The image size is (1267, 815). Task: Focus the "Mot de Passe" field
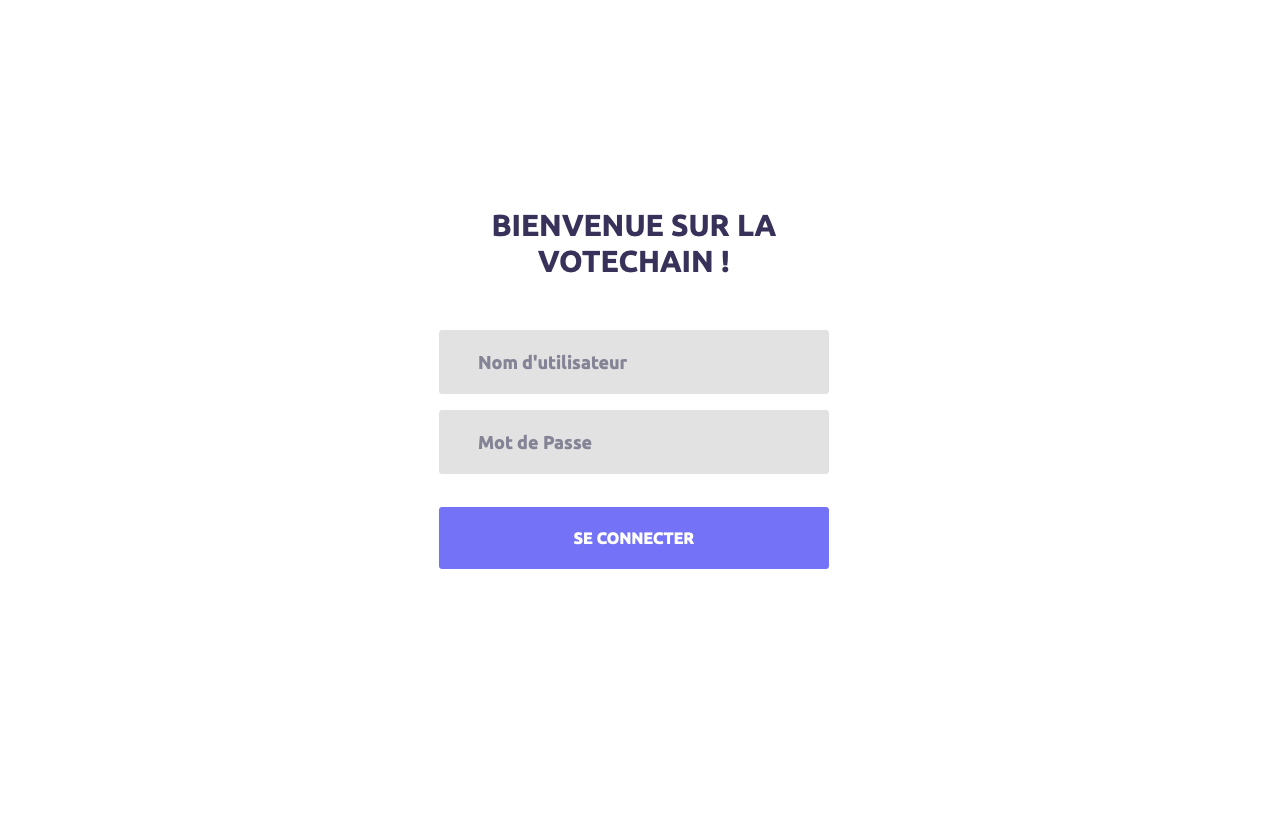coord(633,442)
